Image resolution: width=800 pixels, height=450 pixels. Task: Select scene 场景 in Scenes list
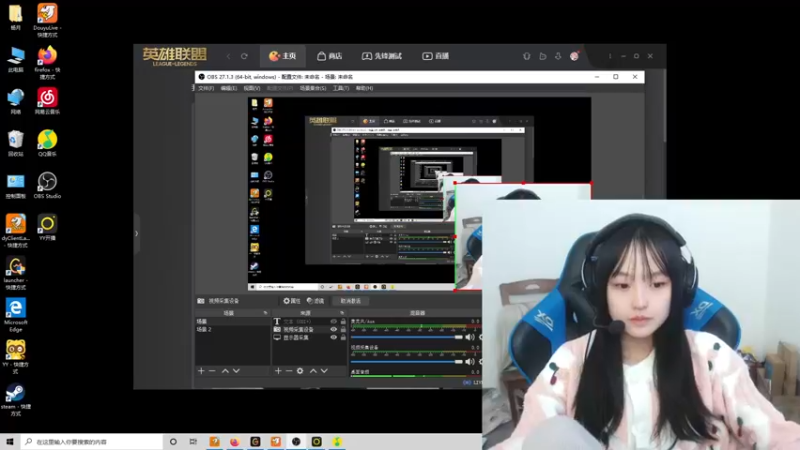click(x=233, y=321)
